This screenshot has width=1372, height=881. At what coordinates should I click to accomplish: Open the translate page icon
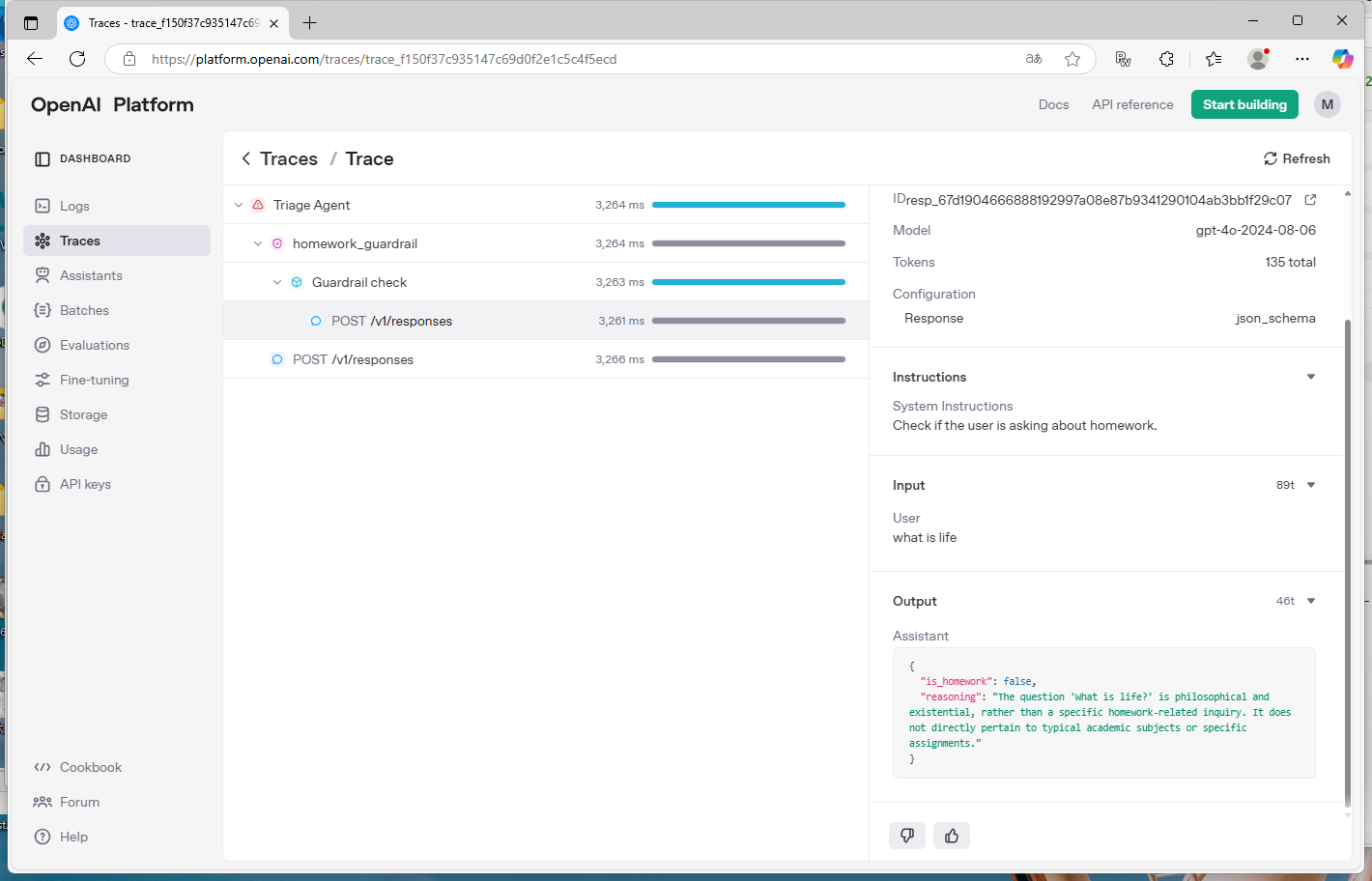point(1034,59)
